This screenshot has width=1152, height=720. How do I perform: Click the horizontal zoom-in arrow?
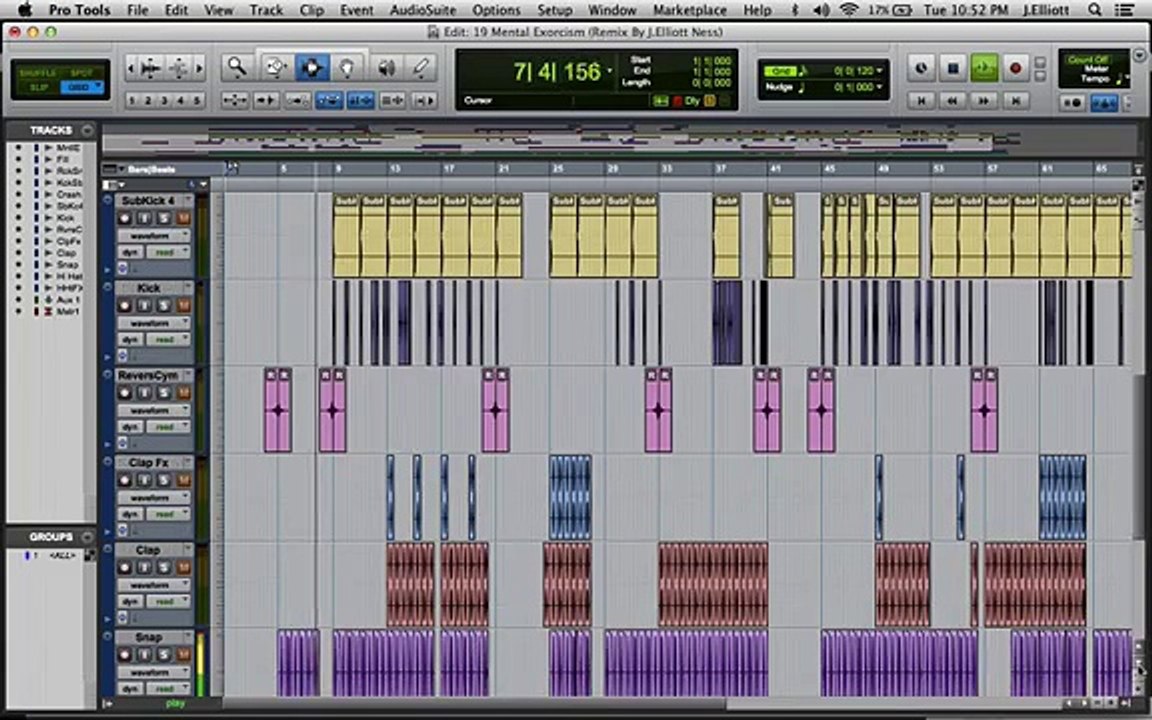click(x=199, y=68)
